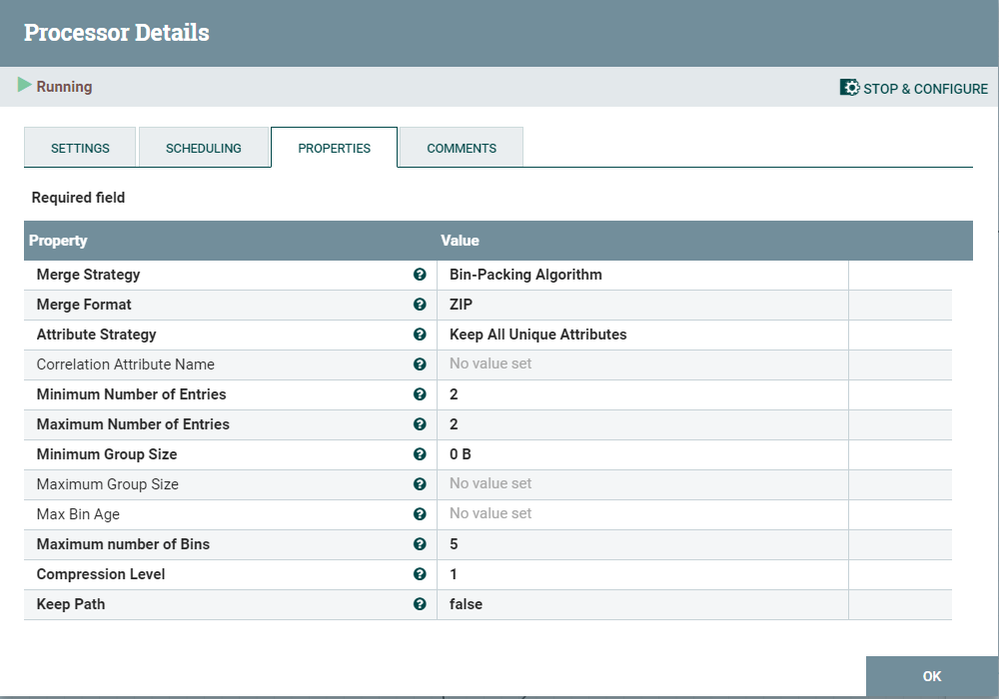Click help icon for Attribute Strategy

[x=419, y=334]
